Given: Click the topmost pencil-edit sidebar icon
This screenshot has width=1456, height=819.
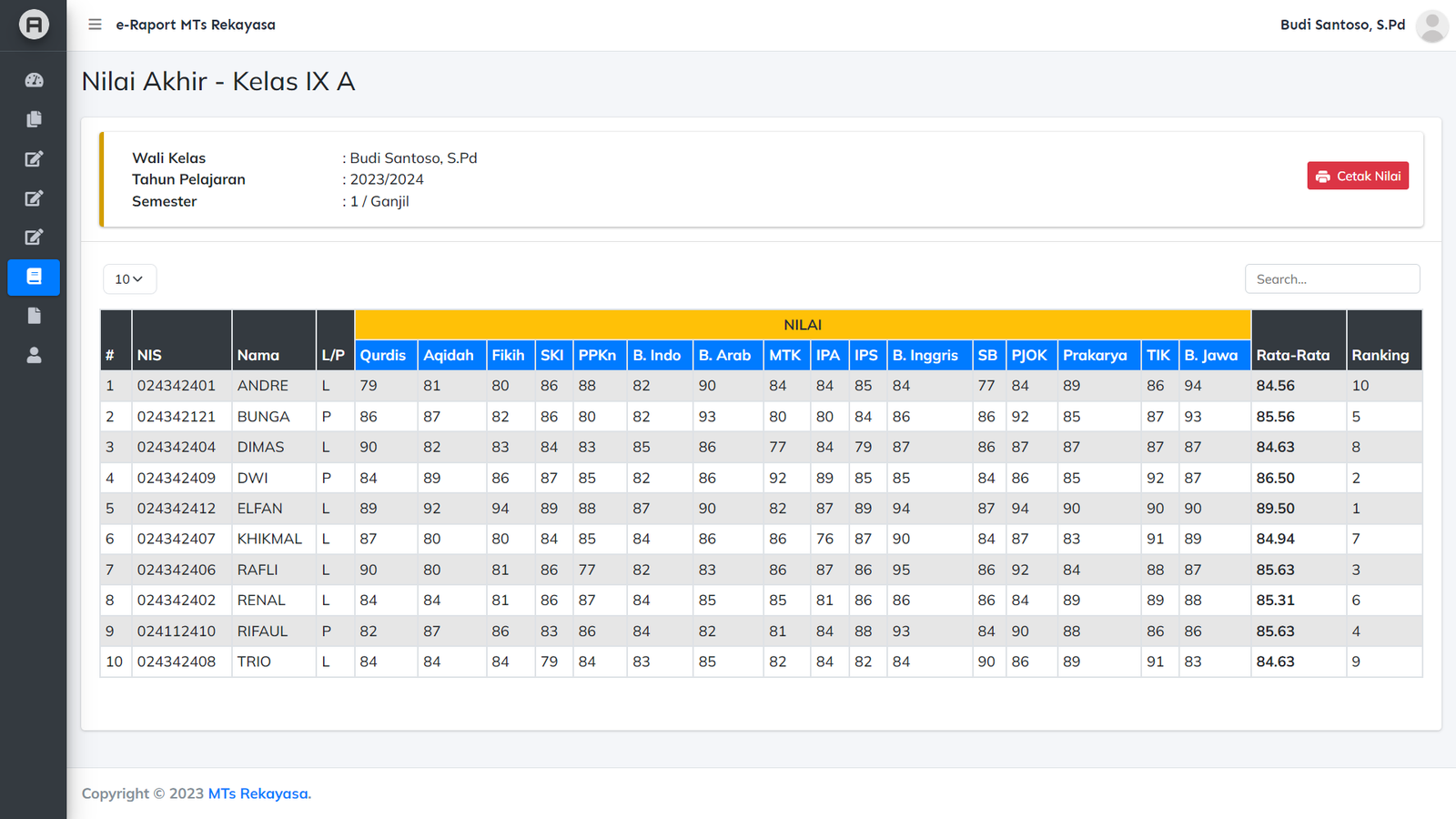Looking at the screenshot, I should coord(34,159).
